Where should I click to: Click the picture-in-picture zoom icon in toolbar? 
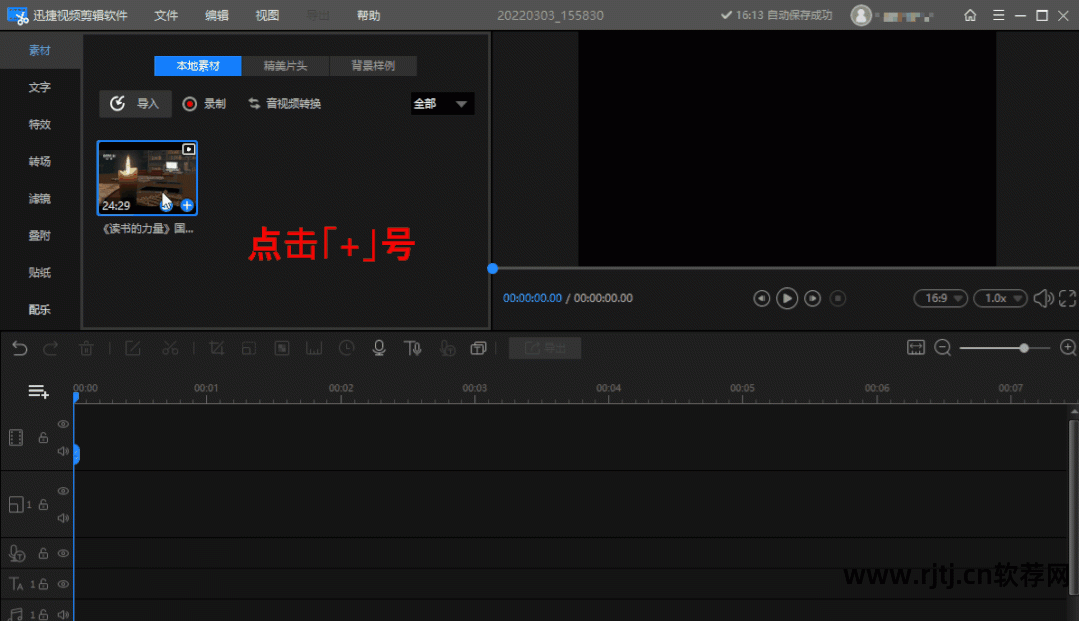(x=248, y=348)
